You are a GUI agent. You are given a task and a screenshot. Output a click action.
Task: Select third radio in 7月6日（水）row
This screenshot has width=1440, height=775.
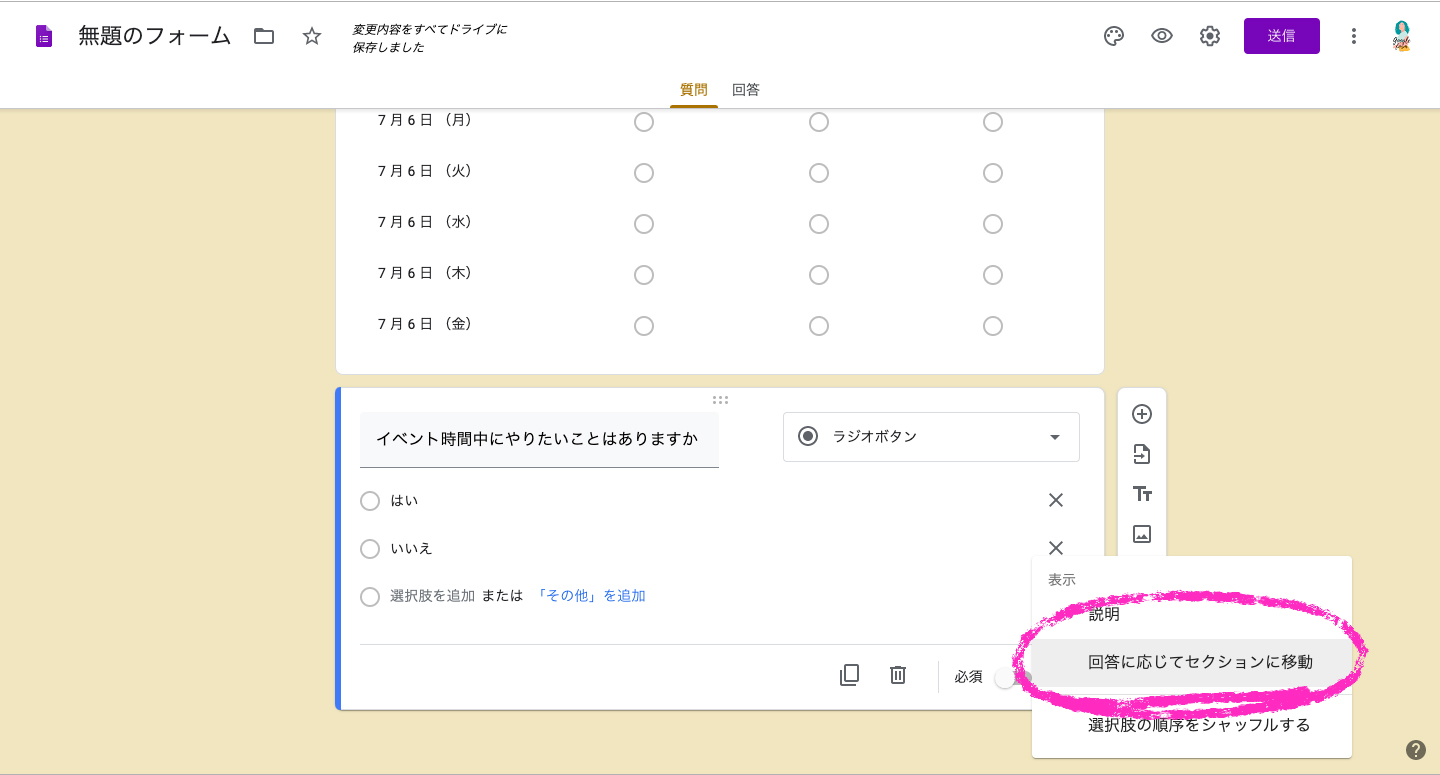point(993,224)
